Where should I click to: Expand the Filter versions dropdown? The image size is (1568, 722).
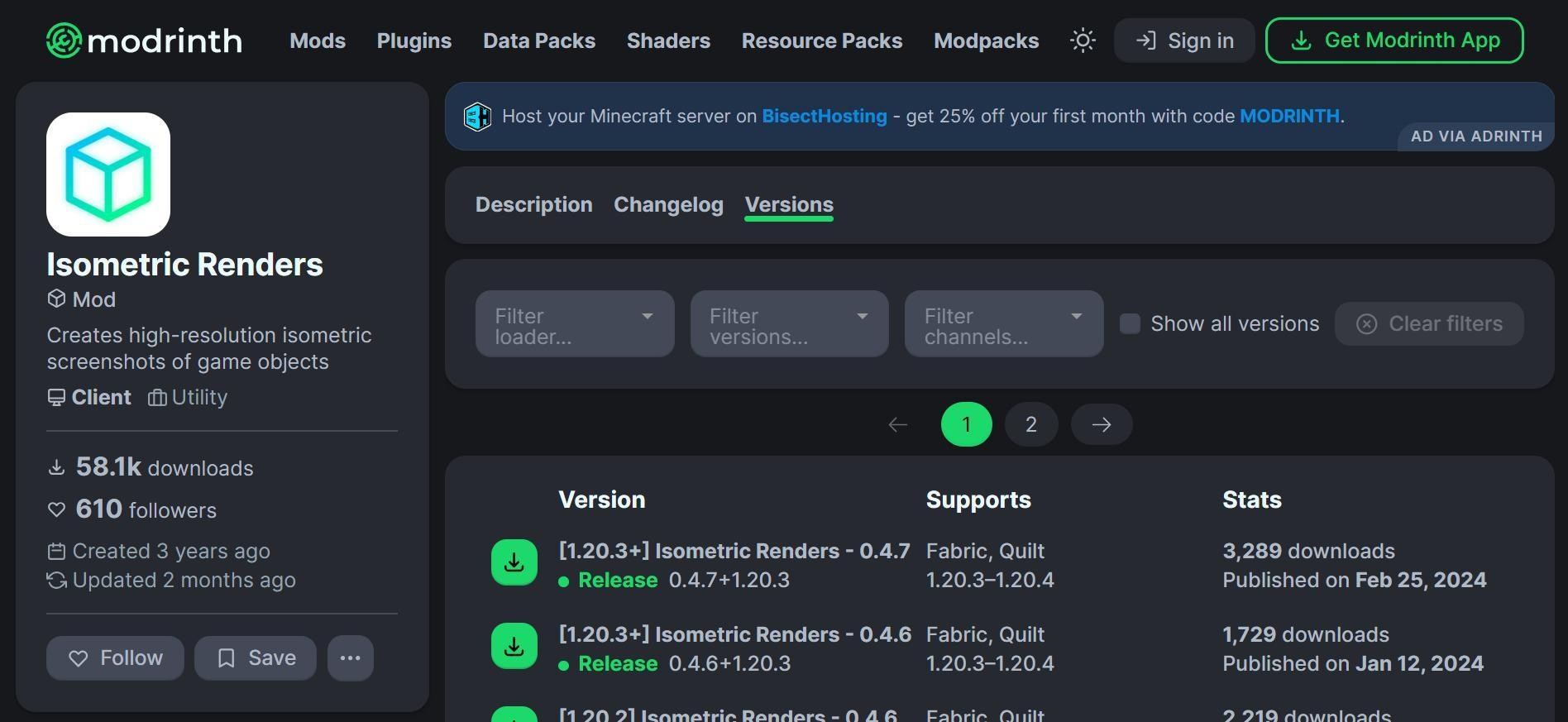point(789,324)
